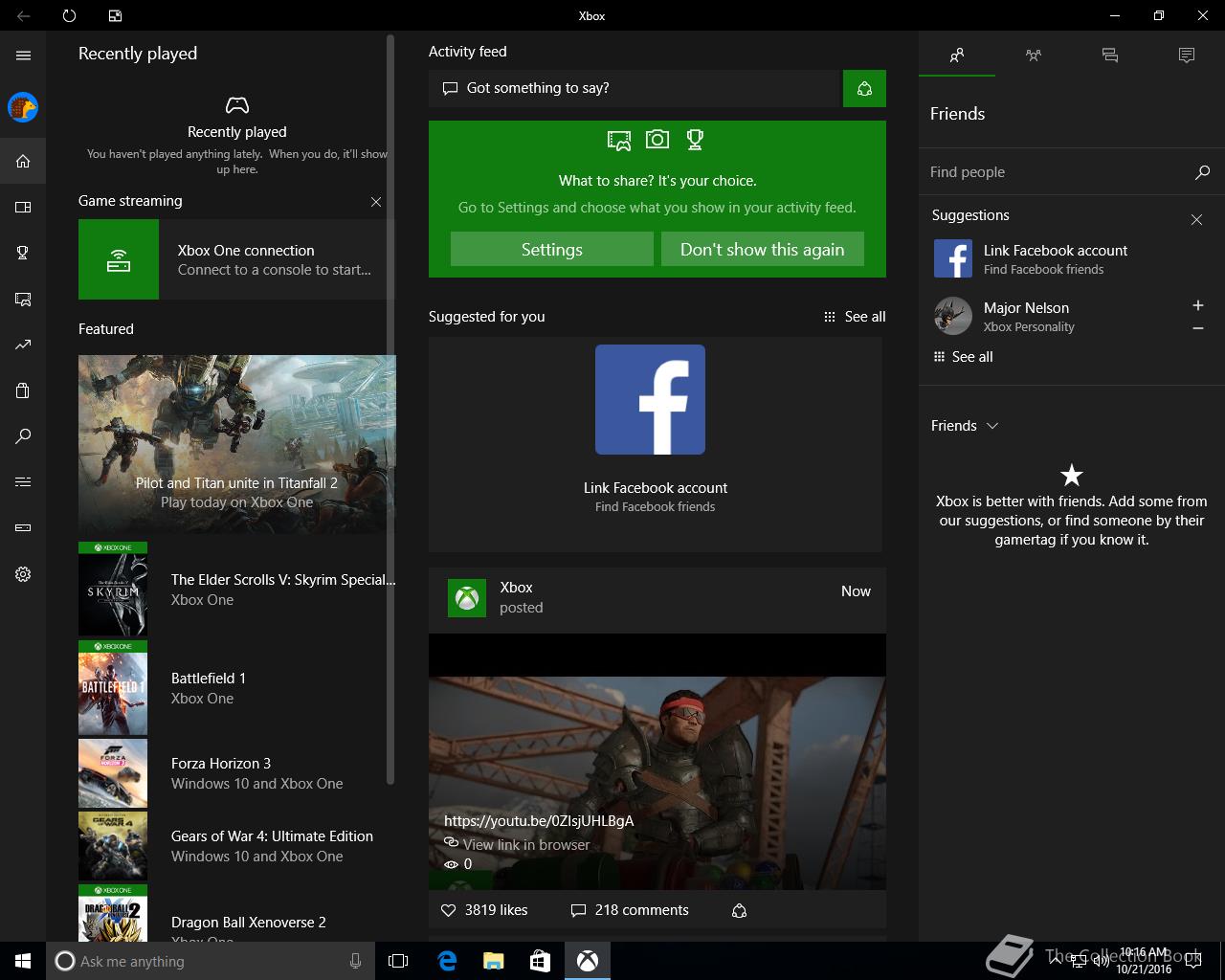Open Task View on taskbar
Screen dimensions: 1225x980
click(x=398, y=961)
